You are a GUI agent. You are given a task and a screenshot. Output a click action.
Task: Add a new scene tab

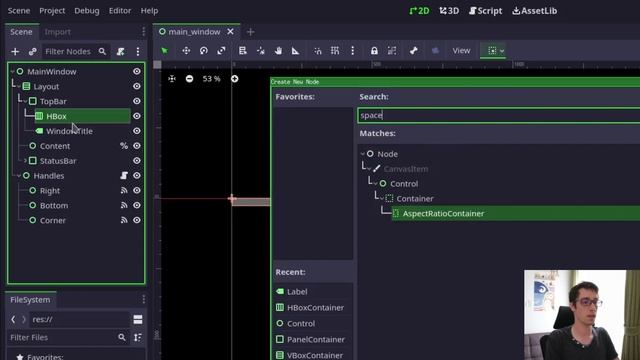(251, 32)
